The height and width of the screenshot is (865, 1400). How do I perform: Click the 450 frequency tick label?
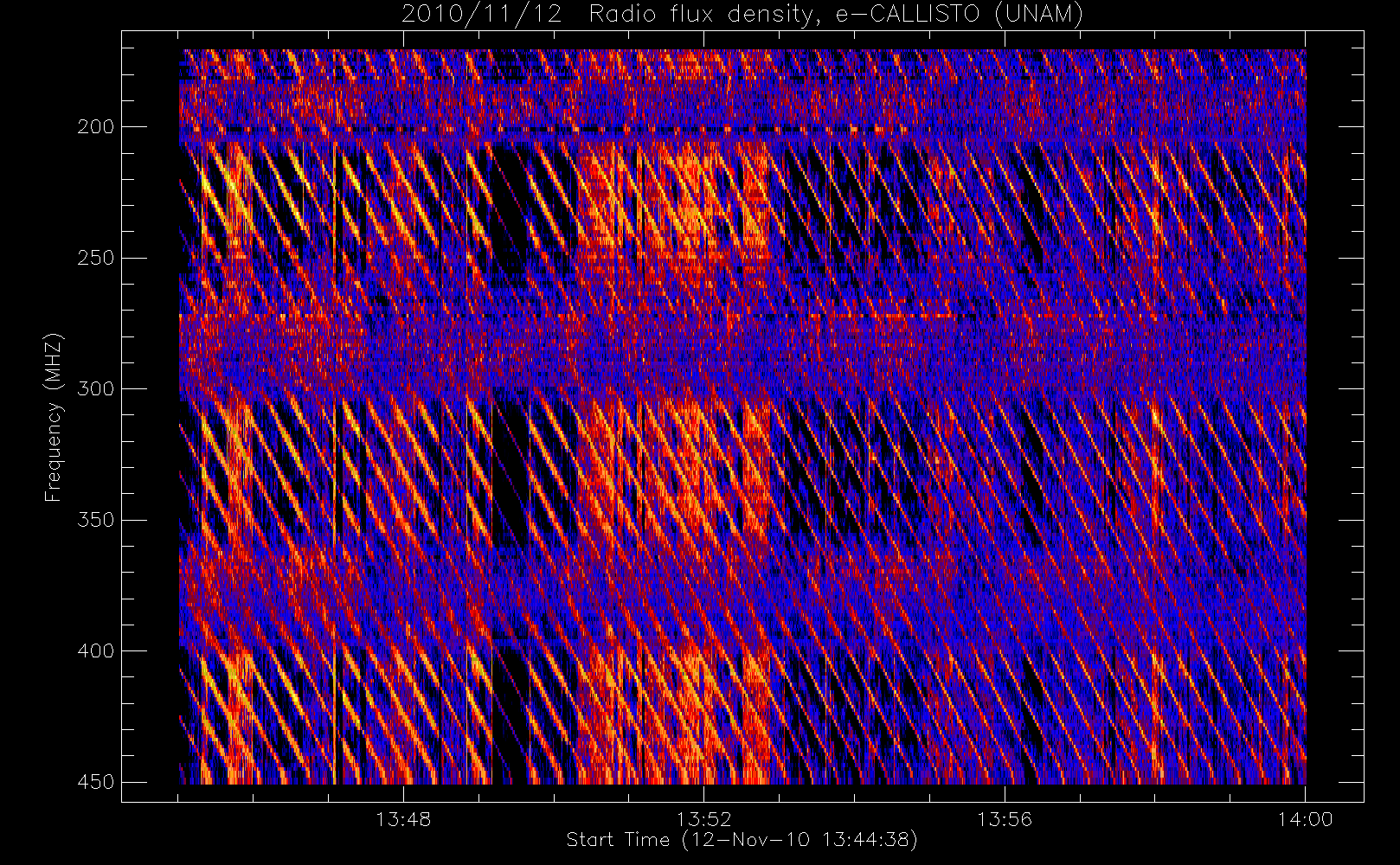coord(95,782)
